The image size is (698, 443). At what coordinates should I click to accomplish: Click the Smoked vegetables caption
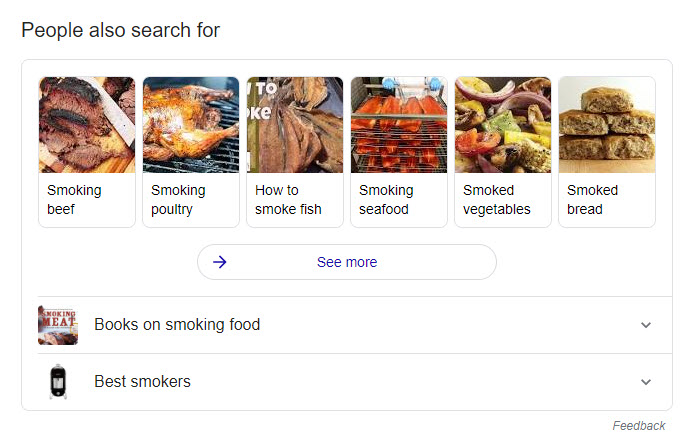(x=496, y=200)
